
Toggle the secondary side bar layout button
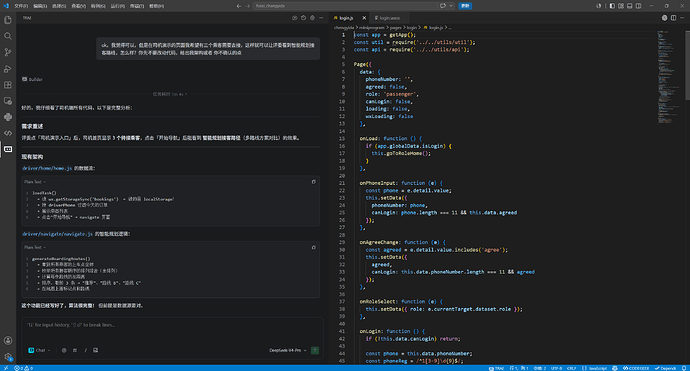[638, 6]
